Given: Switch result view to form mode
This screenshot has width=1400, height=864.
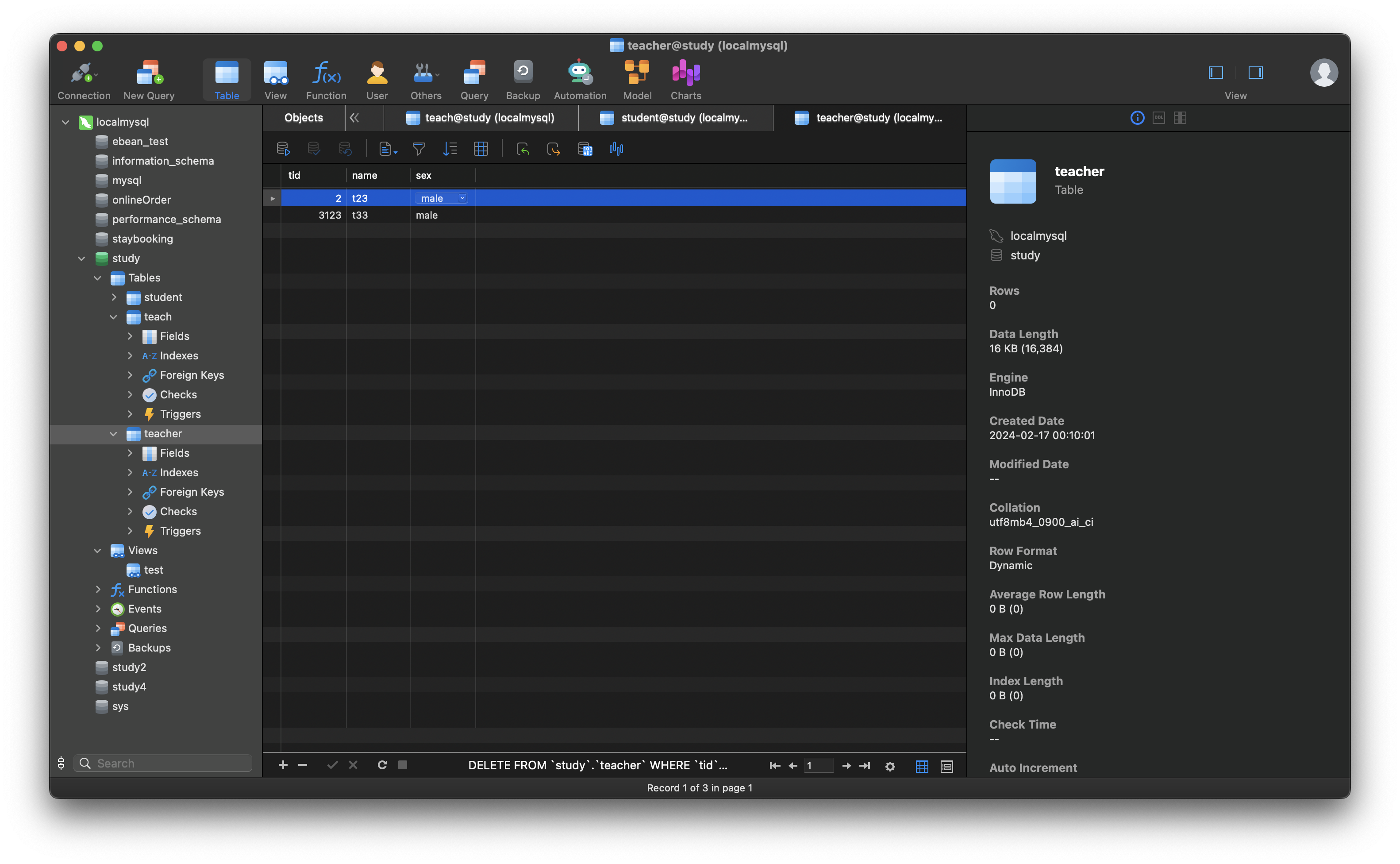Looking at the screenshot, I should point(946,766).
